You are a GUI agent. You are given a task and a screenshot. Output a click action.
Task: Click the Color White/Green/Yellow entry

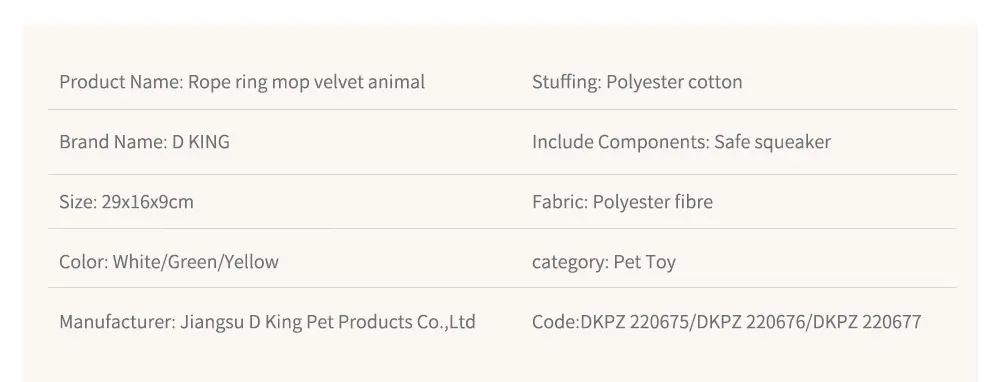(x=169, y=261)
